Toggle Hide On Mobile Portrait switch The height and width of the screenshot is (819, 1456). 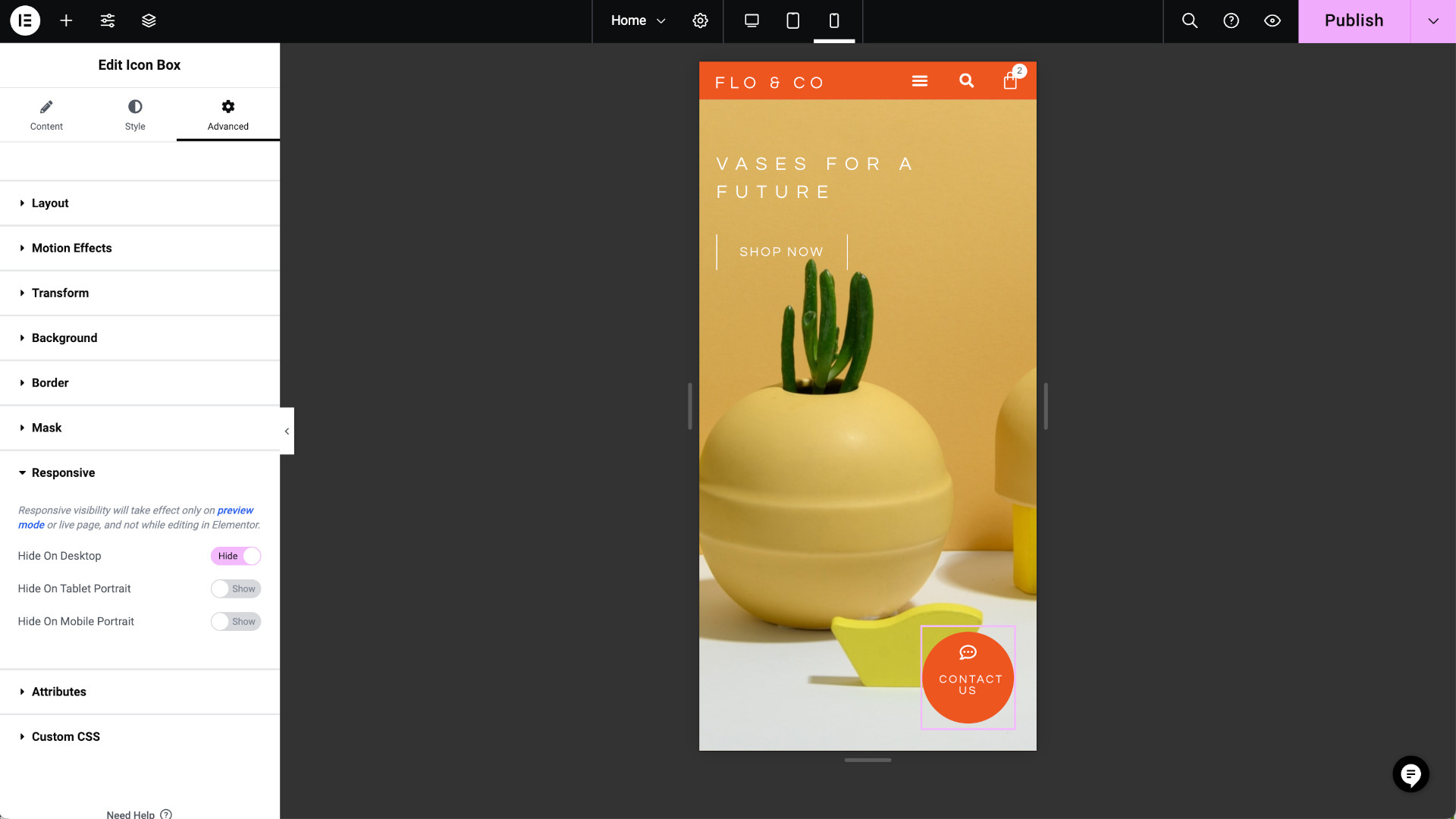(236, 621)
